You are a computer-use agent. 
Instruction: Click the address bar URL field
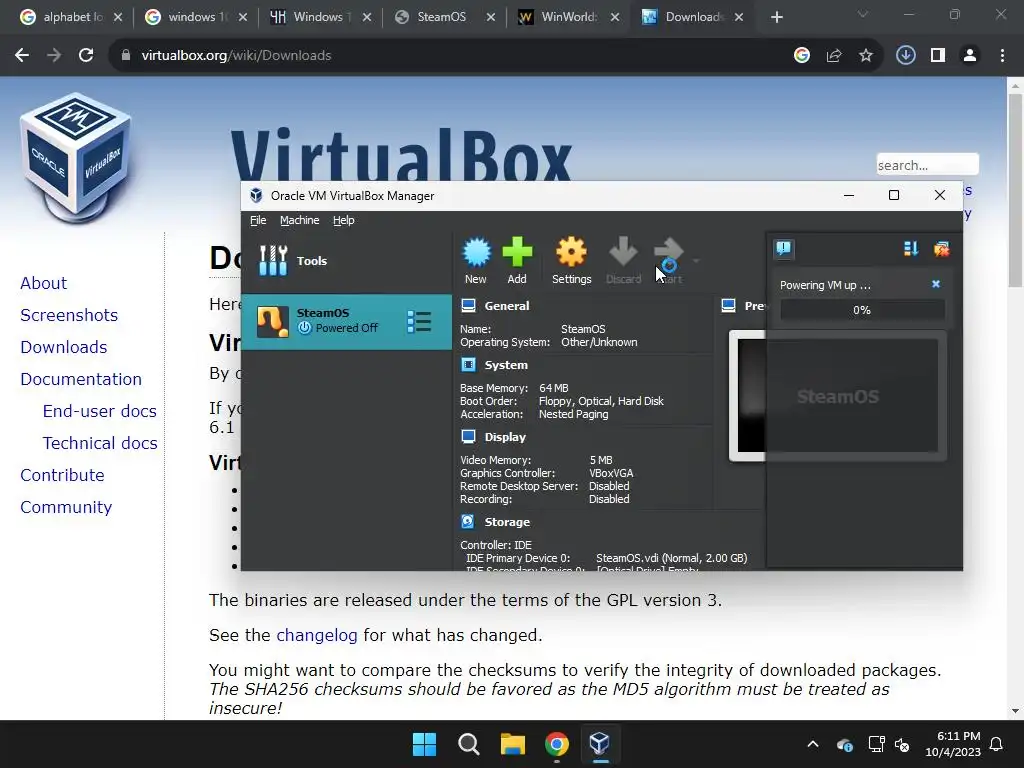pyautogui.click(x=451, y=56)
